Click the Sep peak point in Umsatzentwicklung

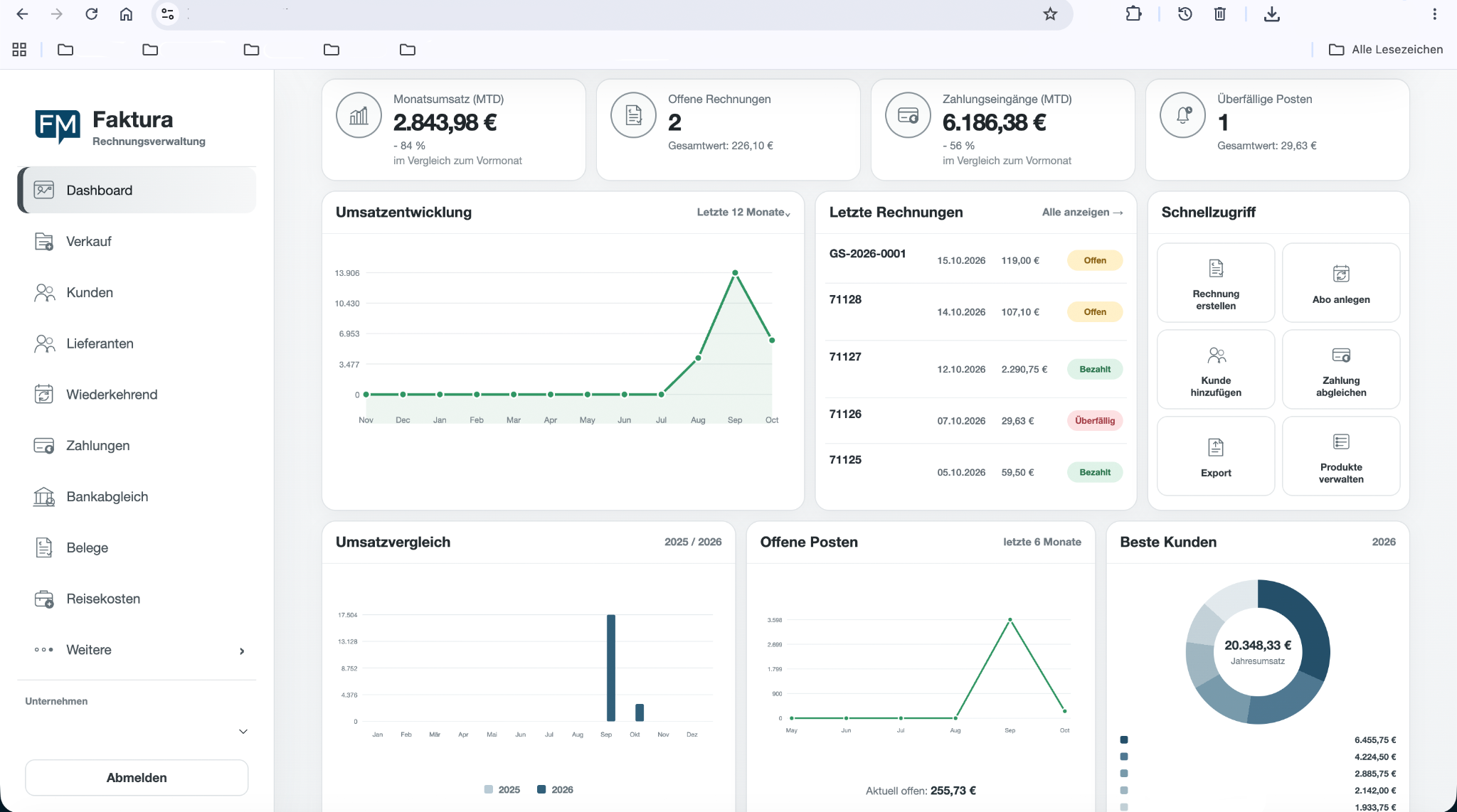pos(735,273)
